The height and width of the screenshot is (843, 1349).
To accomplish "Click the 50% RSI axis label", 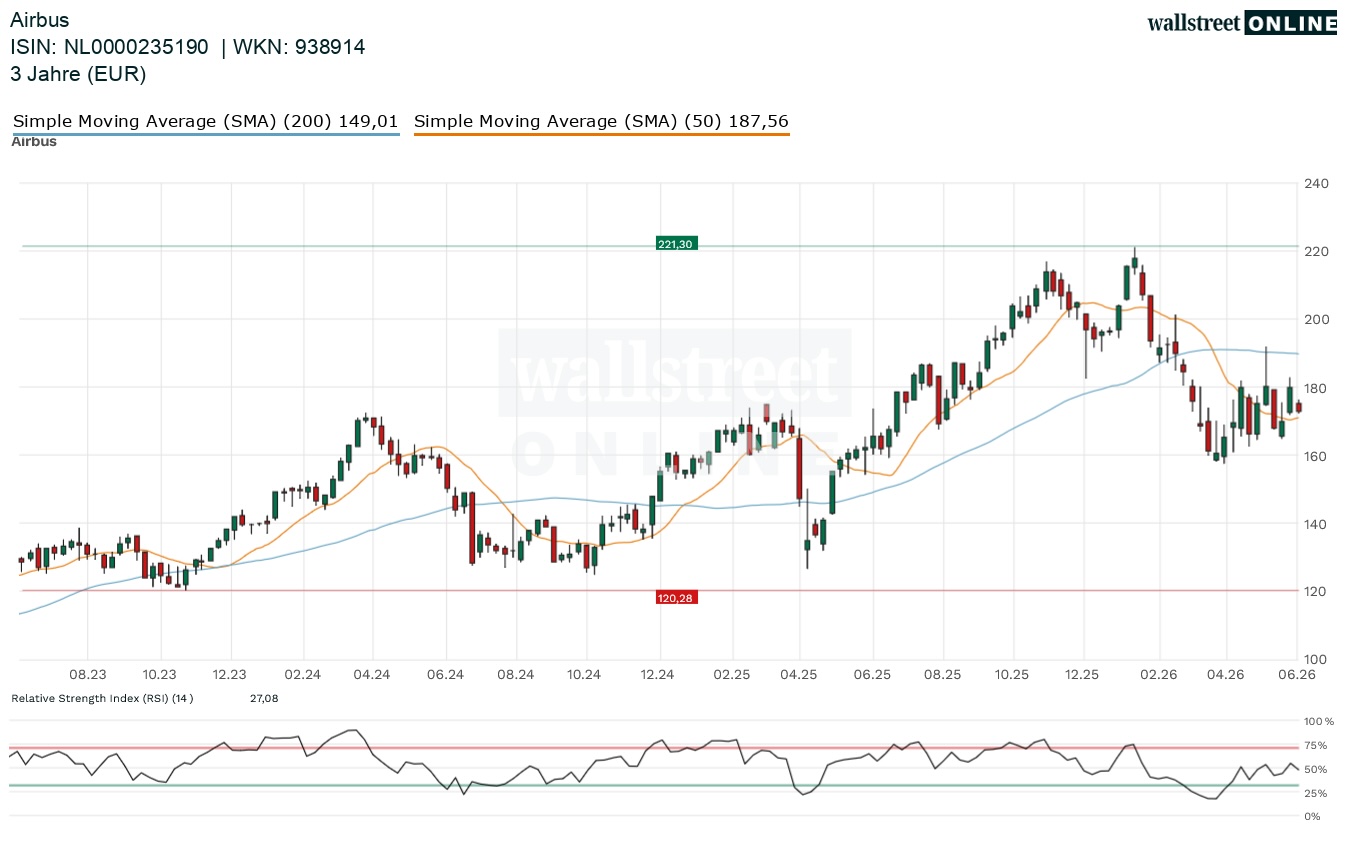I will (x=1317, y=769).
